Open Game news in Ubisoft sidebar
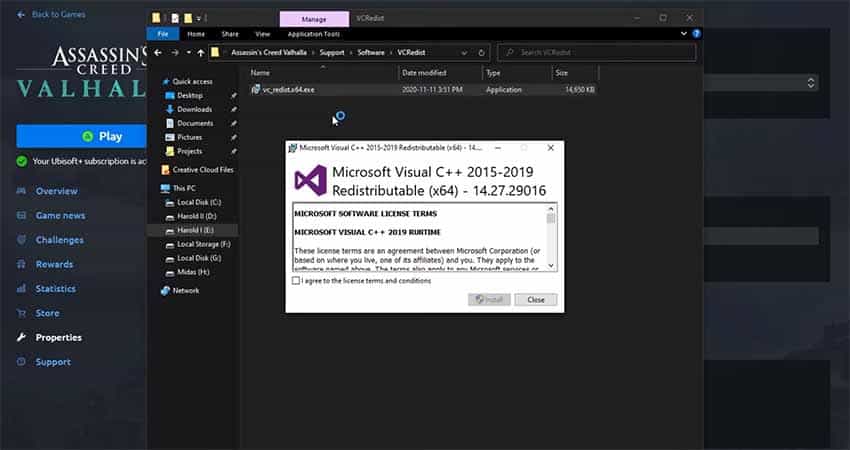This screenshot has width=850, height=450. click(x=60, y=215)
